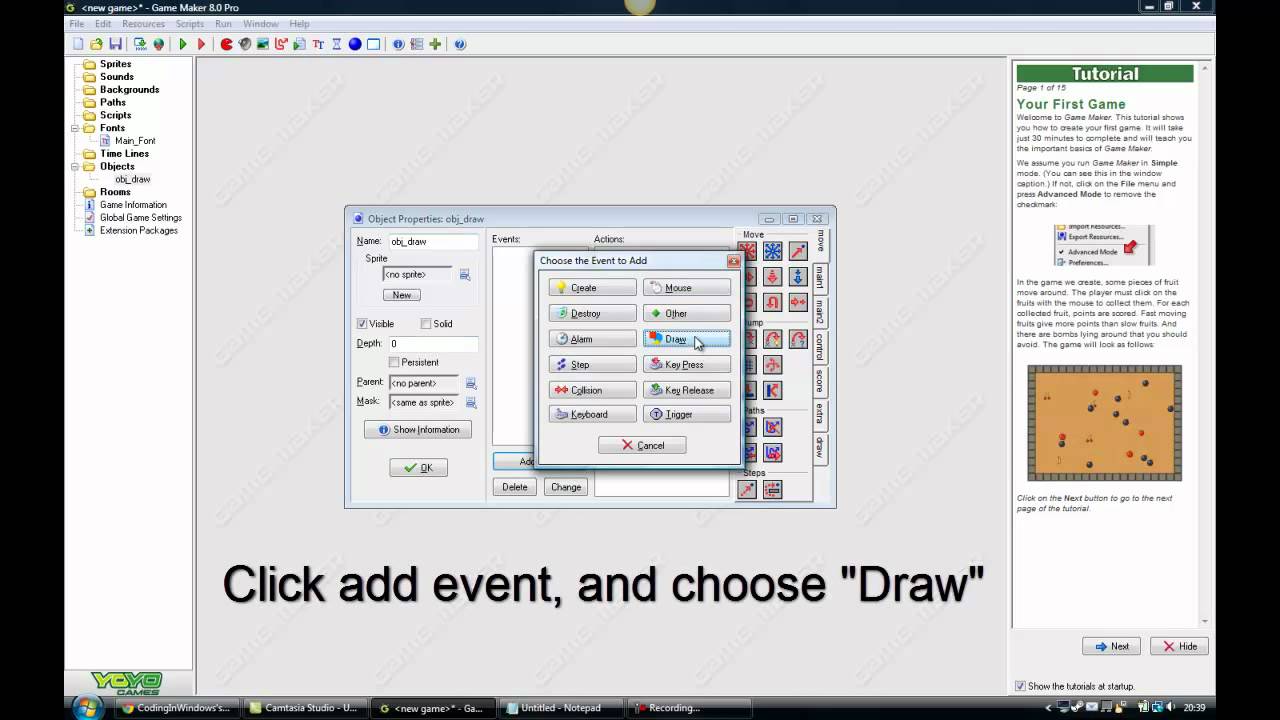Open a game file via folder icon
The height and width of the screenshot is (720, 1280).
point(96,44)
